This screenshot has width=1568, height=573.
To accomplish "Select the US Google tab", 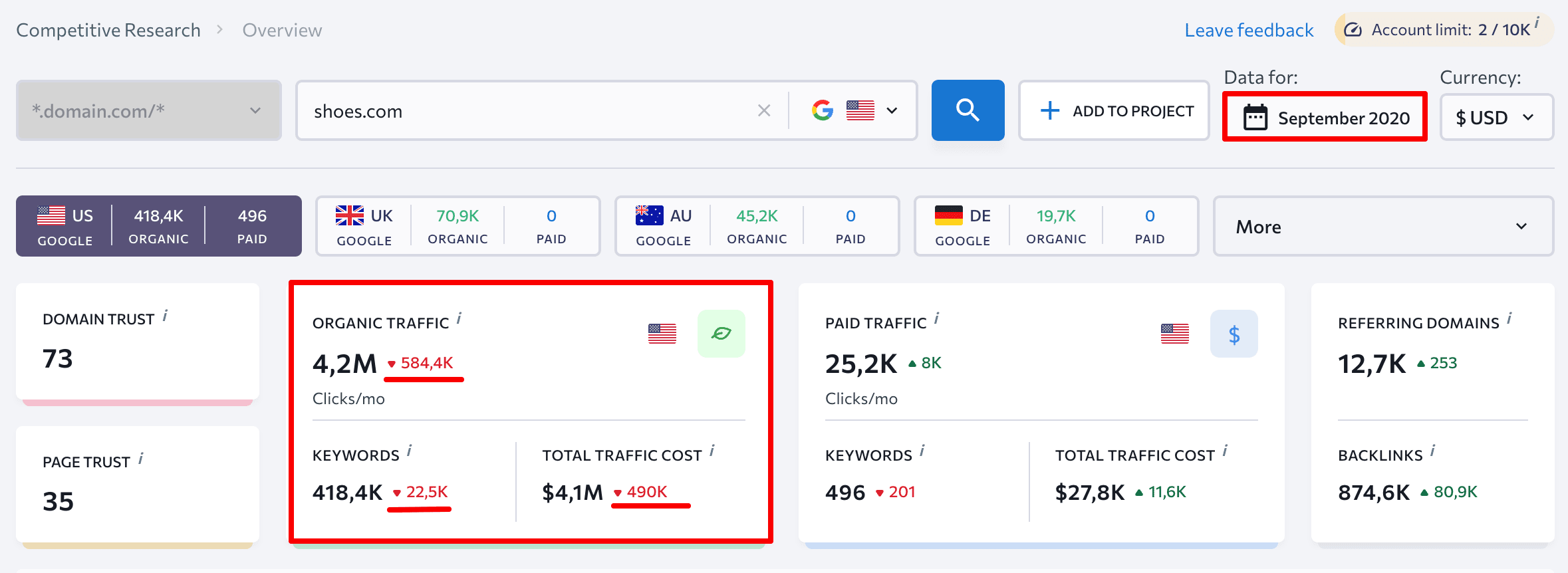I will 159,226.
